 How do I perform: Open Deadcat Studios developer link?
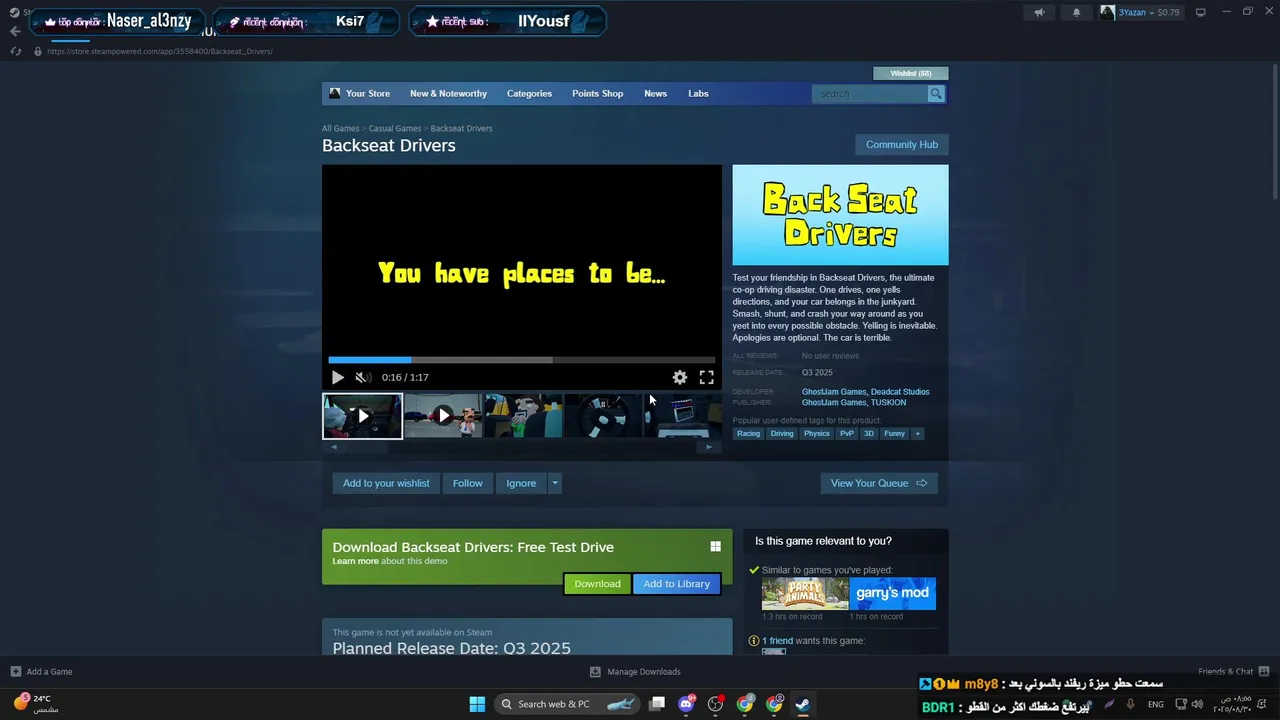coord(900,392)
